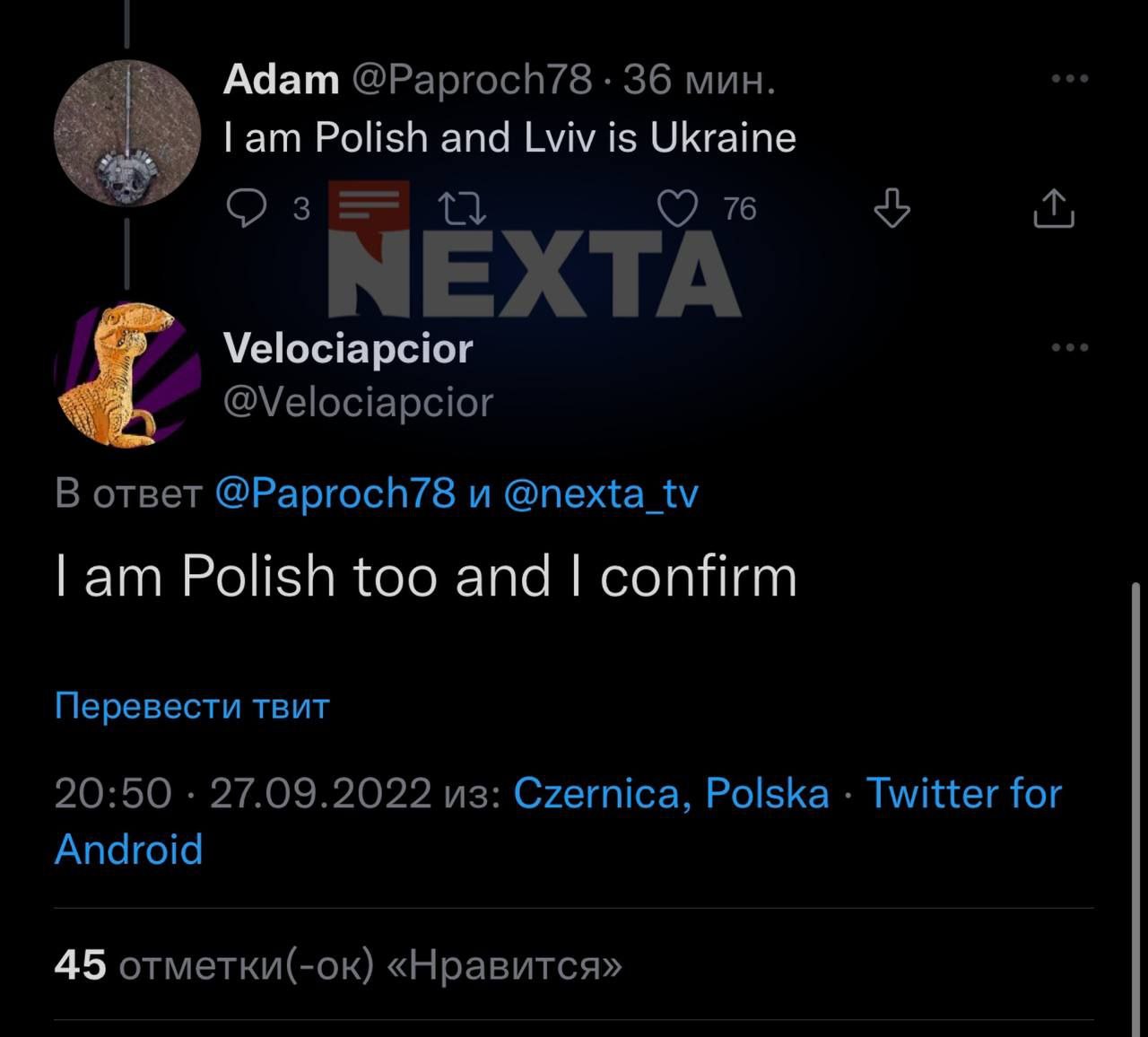The width and height of the screenshot is (1148, 1037).
Task: Like Adam's tweet with the heart icon
Action: (677, 208)
